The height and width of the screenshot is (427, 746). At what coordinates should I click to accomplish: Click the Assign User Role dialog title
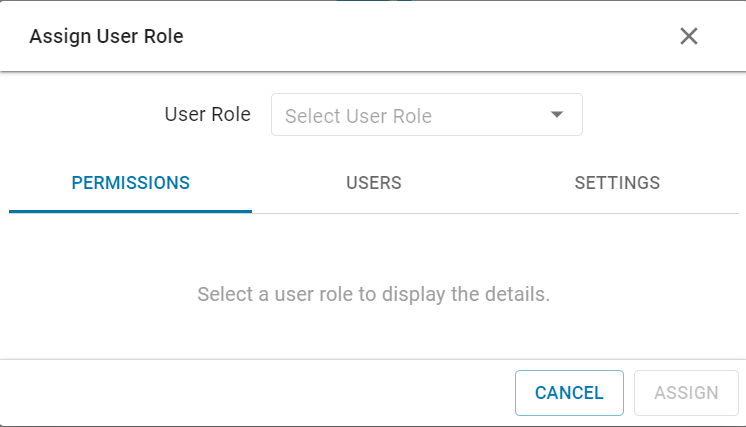click(x=106, y=37)
